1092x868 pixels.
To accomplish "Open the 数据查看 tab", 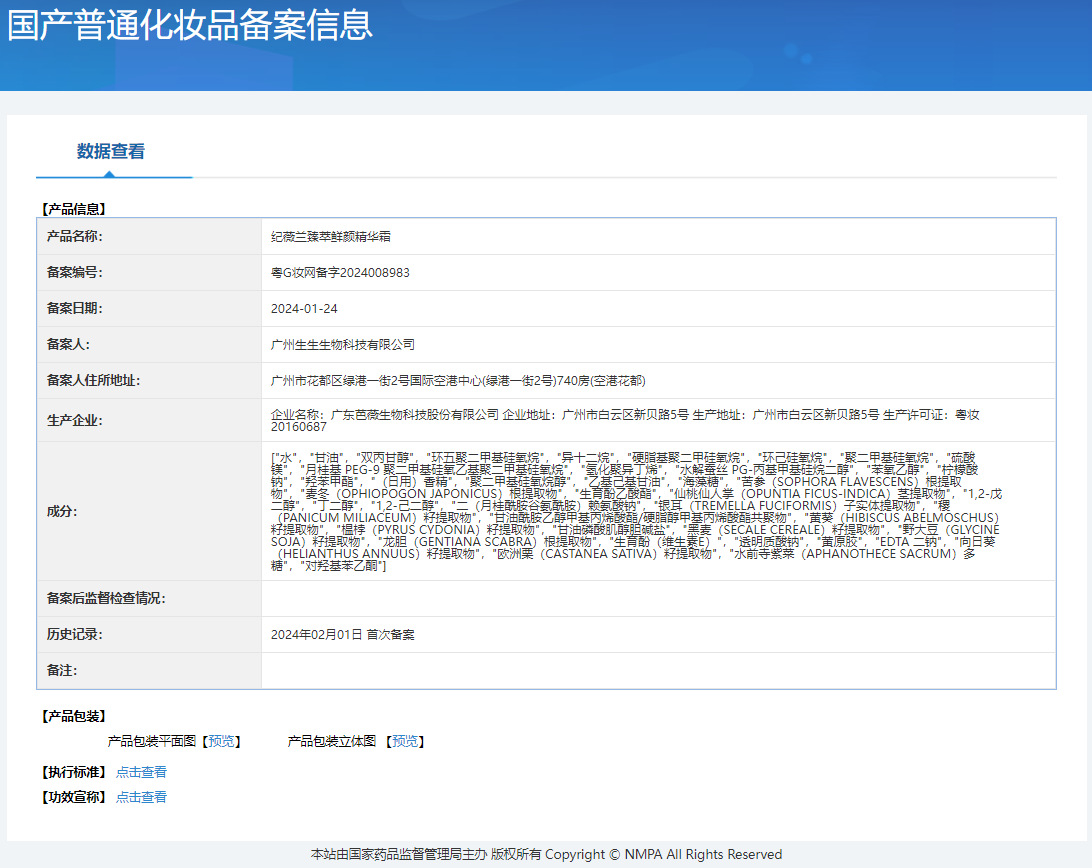I will [x=111, y=152].
